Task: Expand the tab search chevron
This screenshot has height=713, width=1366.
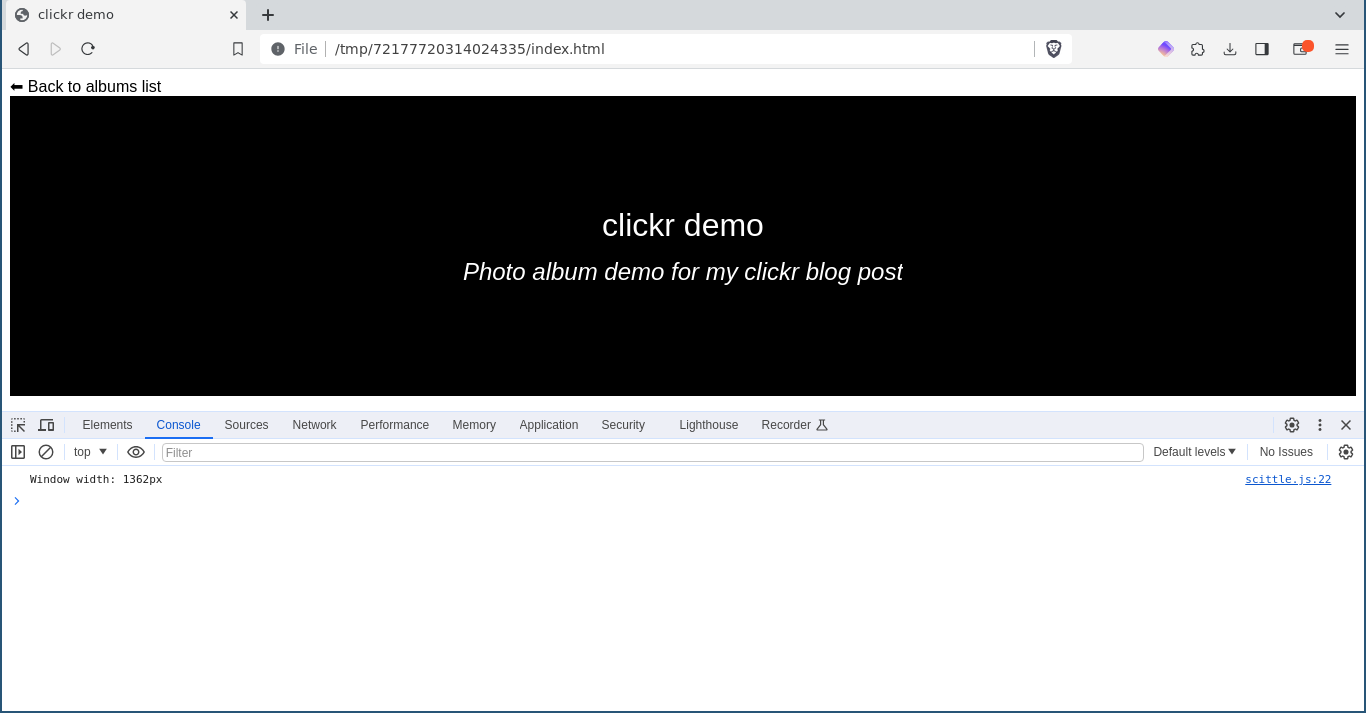Action: coord(1340,15)
